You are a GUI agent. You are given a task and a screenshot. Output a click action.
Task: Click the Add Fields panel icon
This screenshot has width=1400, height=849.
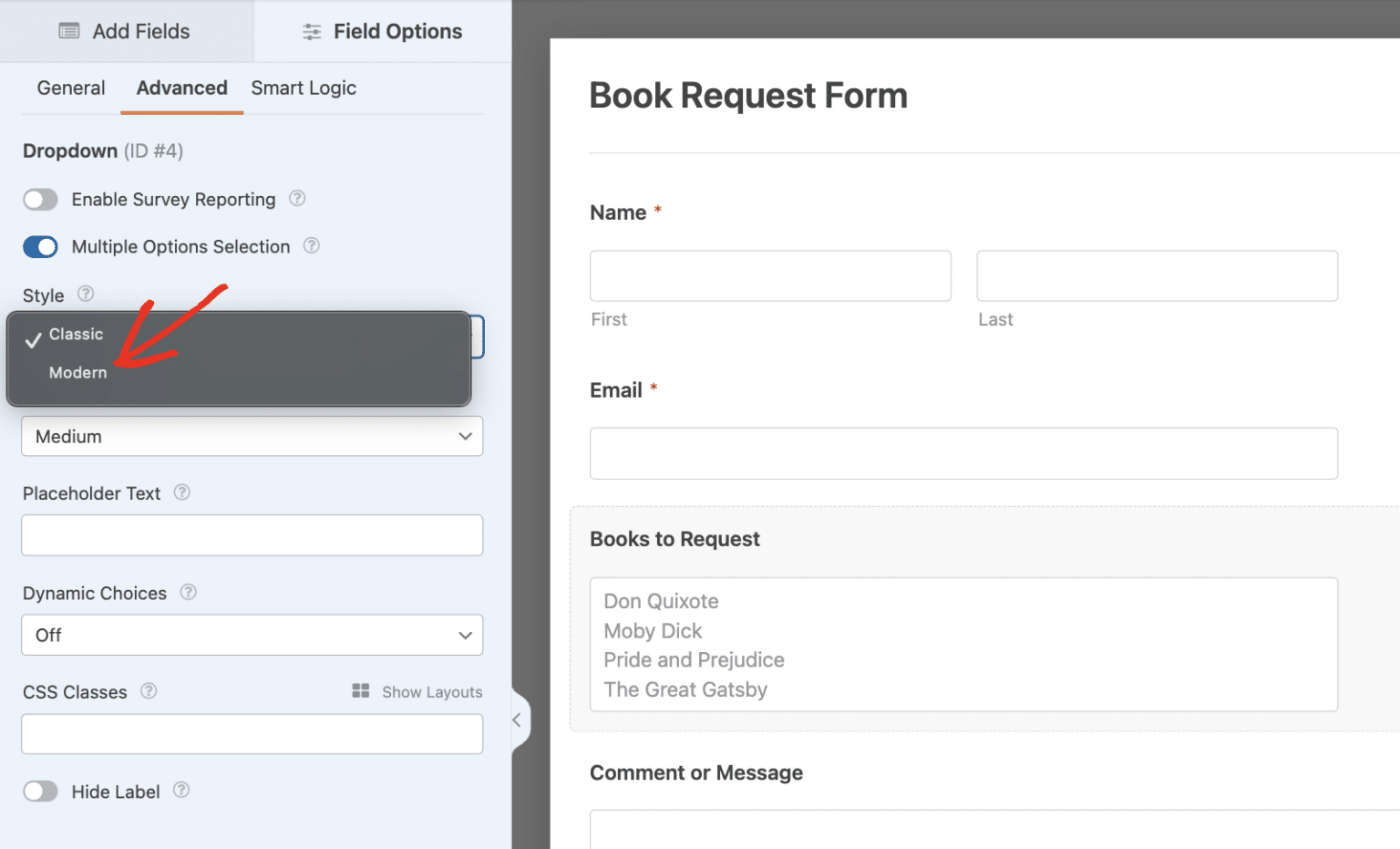(x=68, y=30)
